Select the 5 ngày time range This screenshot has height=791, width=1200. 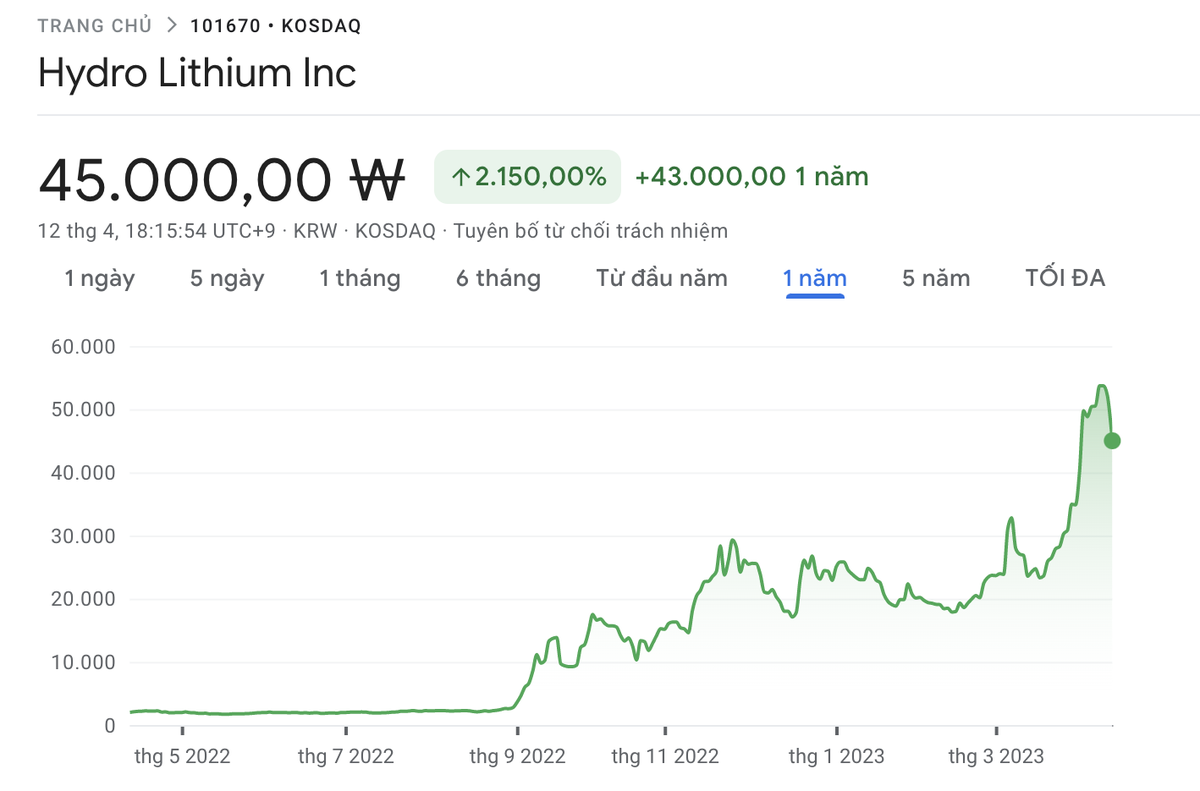point(226,278)
